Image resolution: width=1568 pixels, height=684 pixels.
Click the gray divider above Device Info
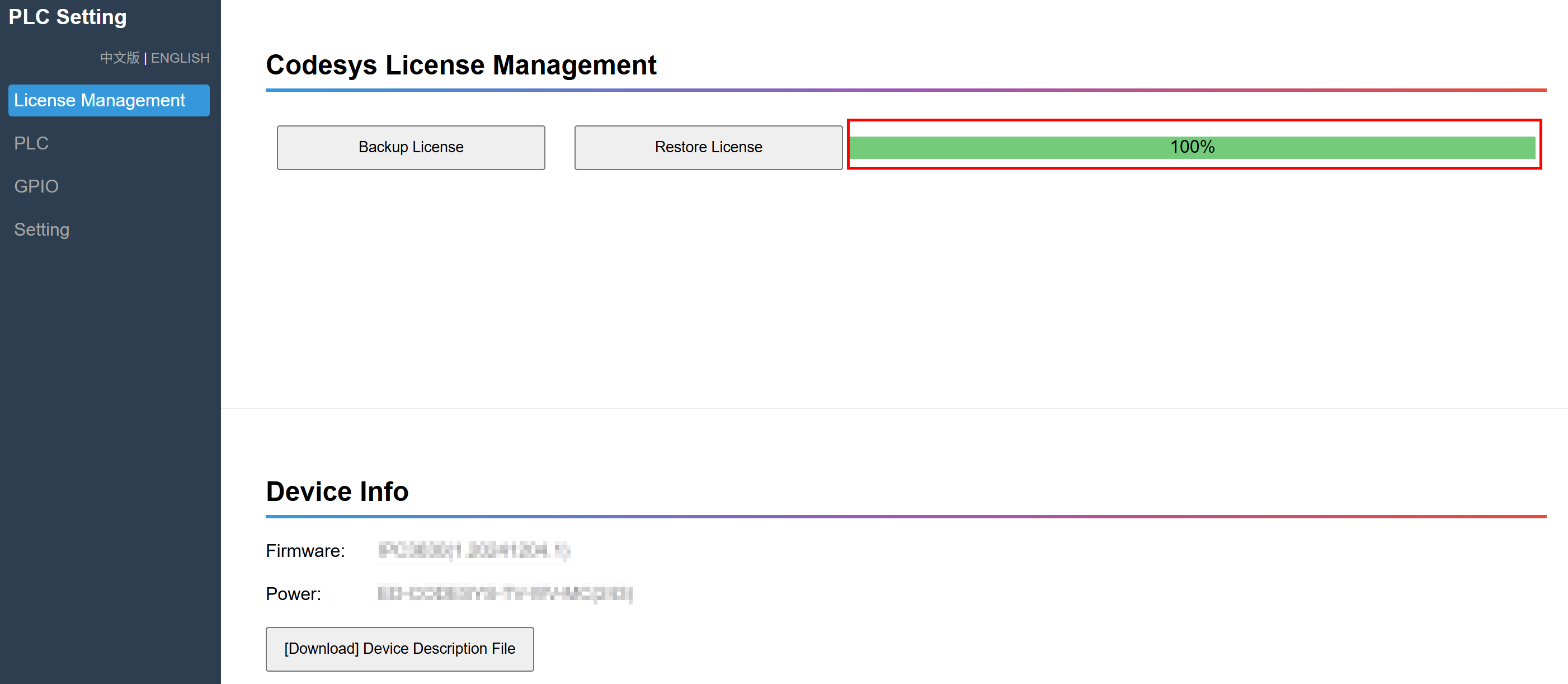pyautogui.click(x=893, y=408)
